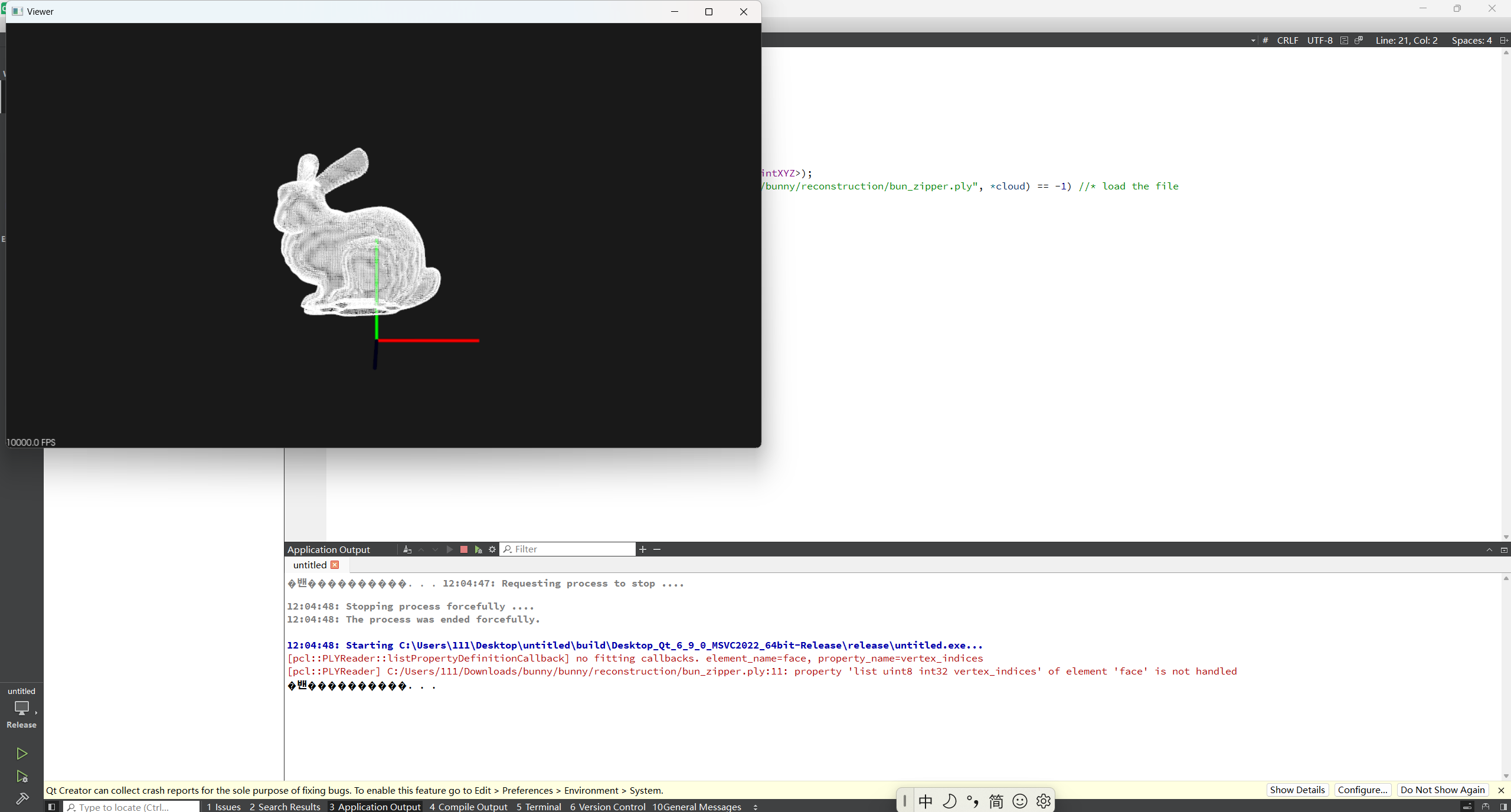Toggle full-width characters with moon icon

click(950, 801)
